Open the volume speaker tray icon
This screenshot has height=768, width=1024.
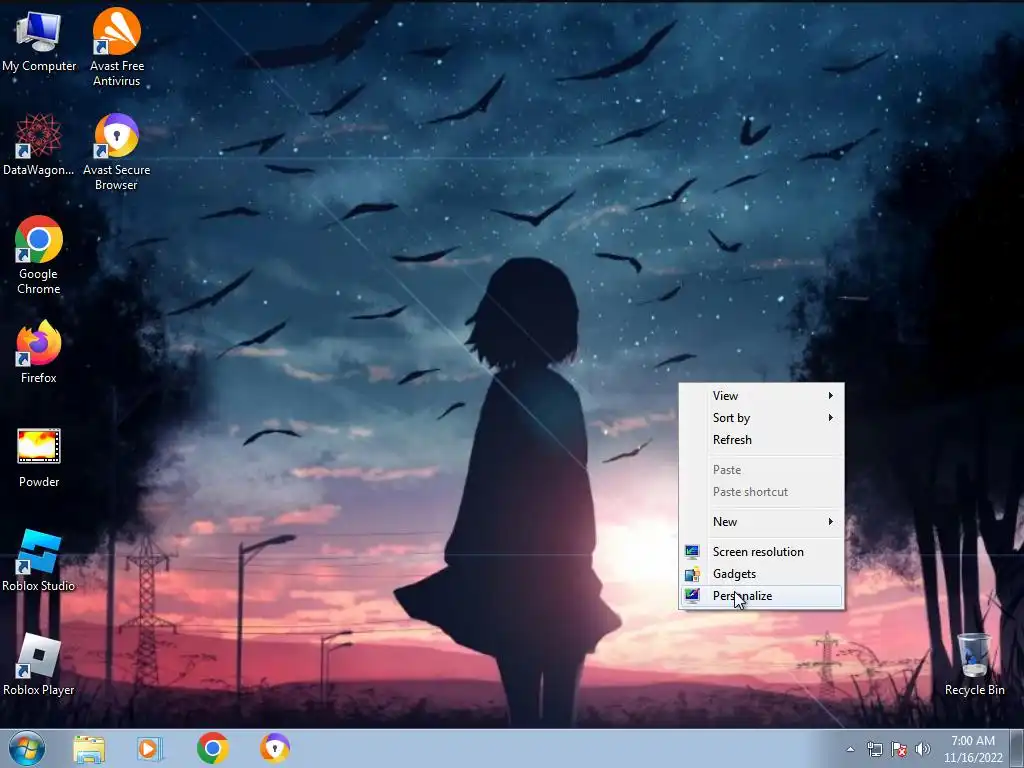pos(923,749)
